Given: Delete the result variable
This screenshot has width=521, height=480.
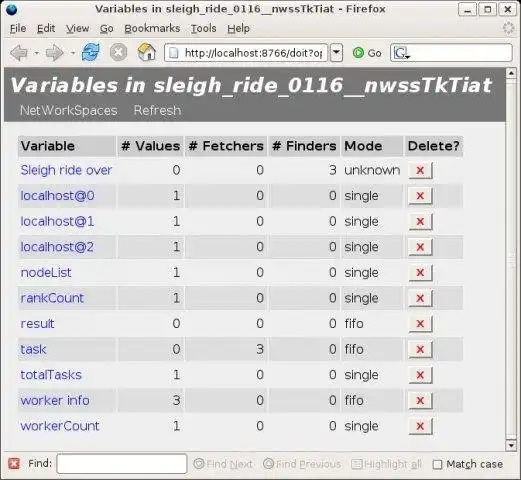Looking at the screenshot, I should 420,324.
